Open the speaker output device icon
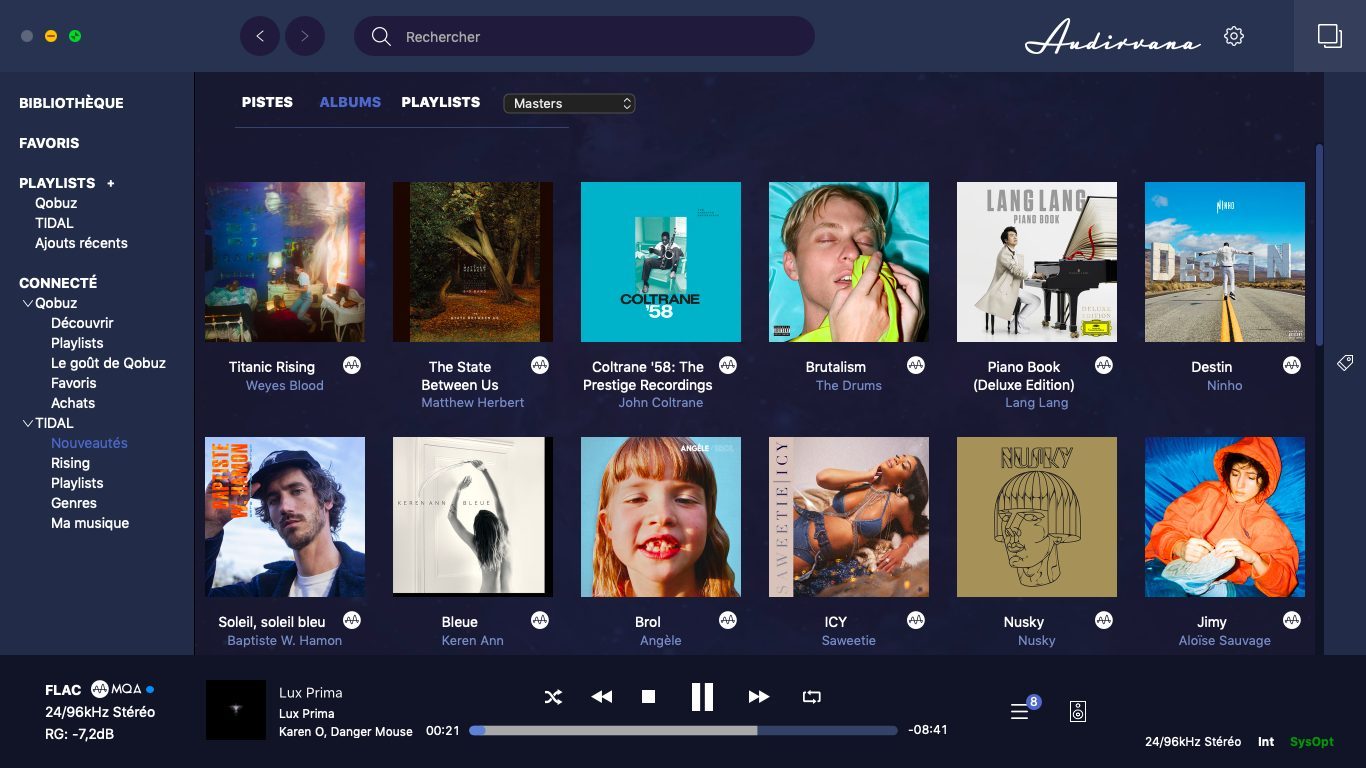The image size is (1366, 768). 1077,711
